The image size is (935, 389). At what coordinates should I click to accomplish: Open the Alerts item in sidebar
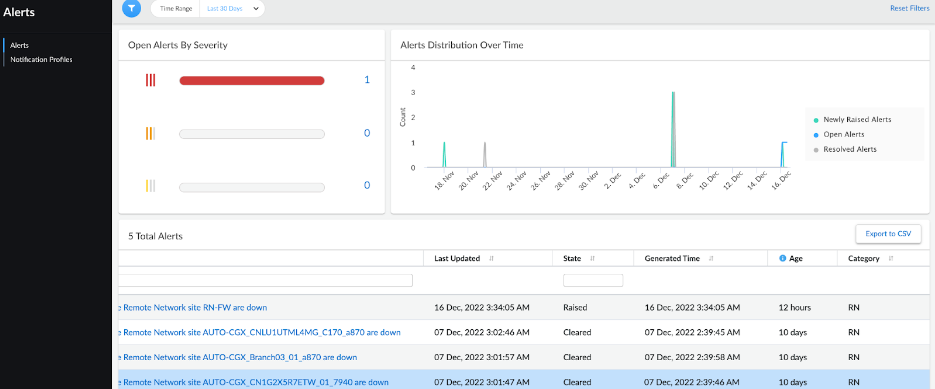[20, 45]
